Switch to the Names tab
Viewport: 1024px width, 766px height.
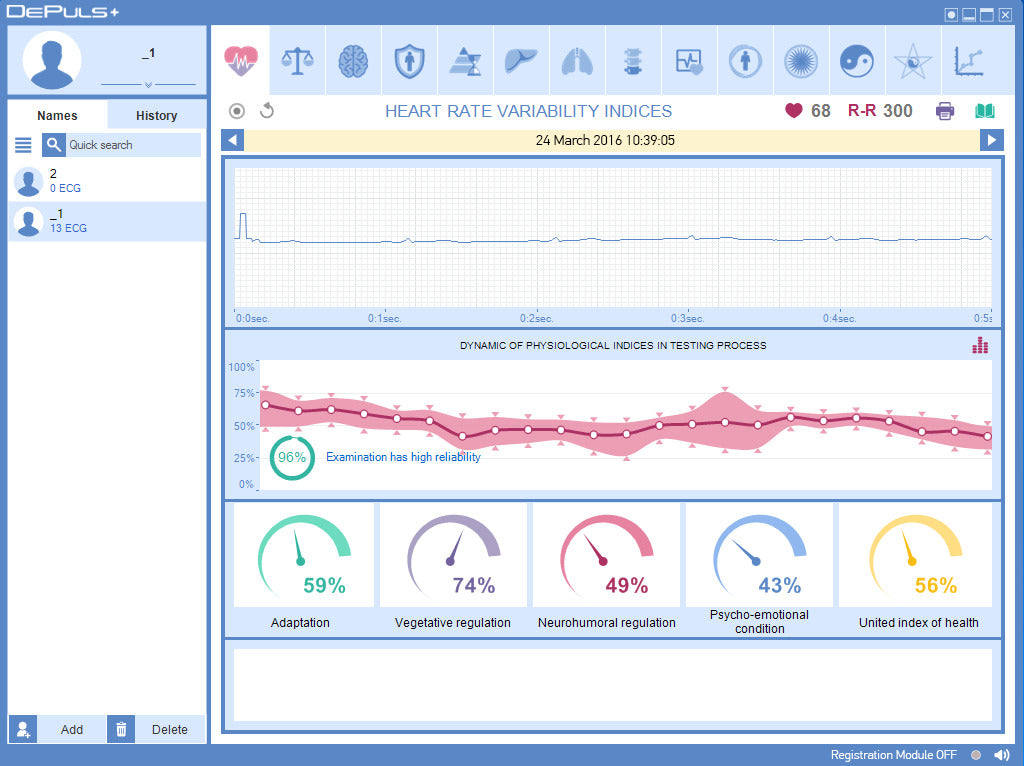click(57, 115)
